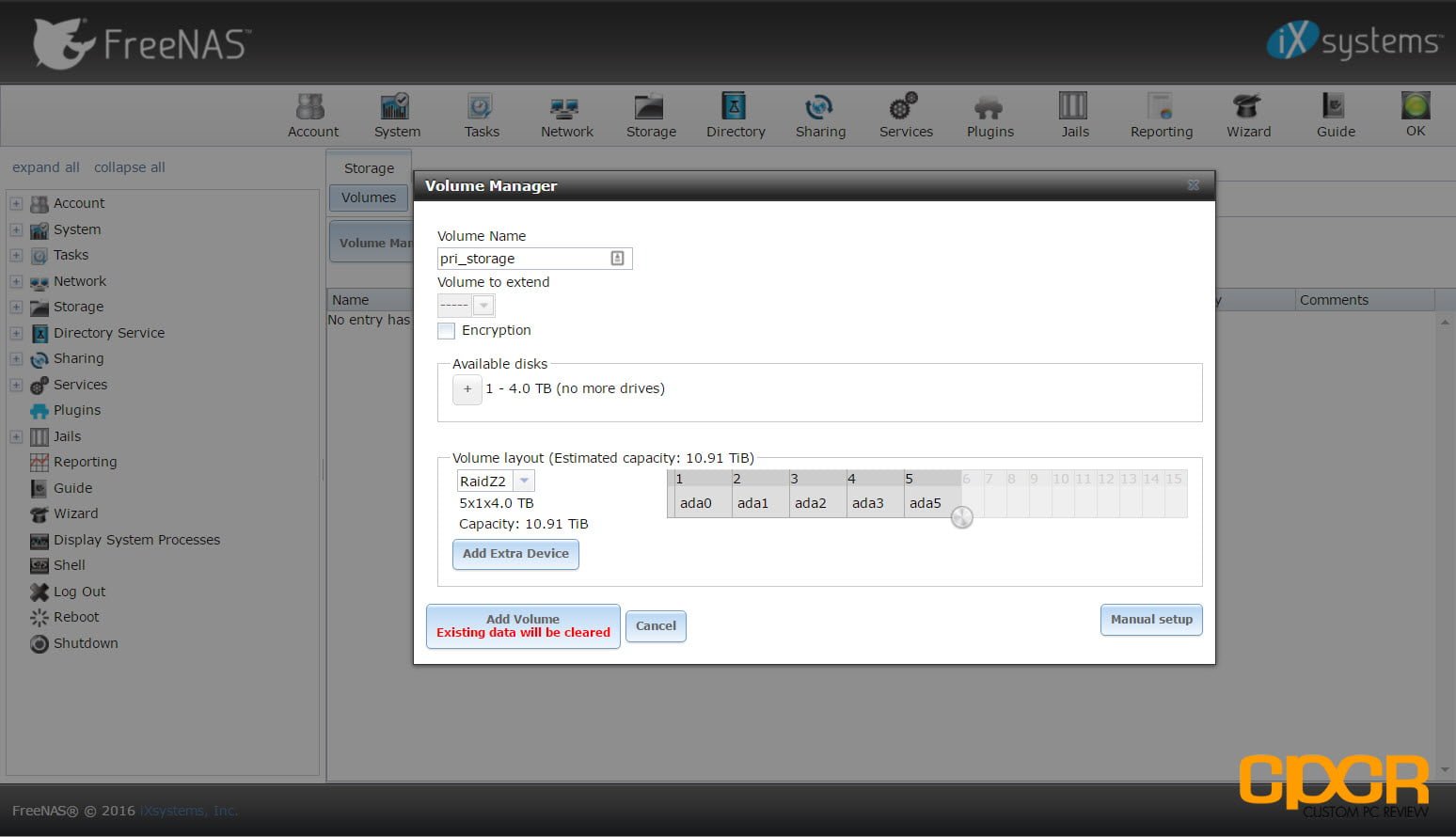1456x837 pixels.
Task: Click the green OK alert status icon
Action: [1416, 115]
